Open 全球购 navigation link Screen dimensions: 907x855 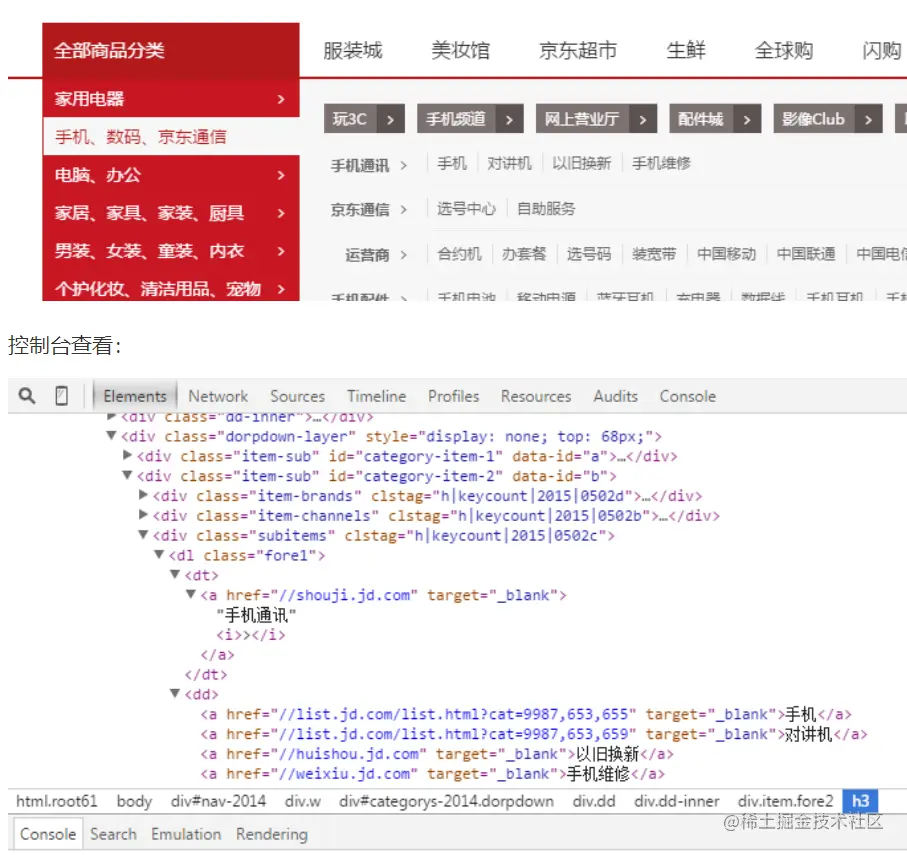click(784, 50)
